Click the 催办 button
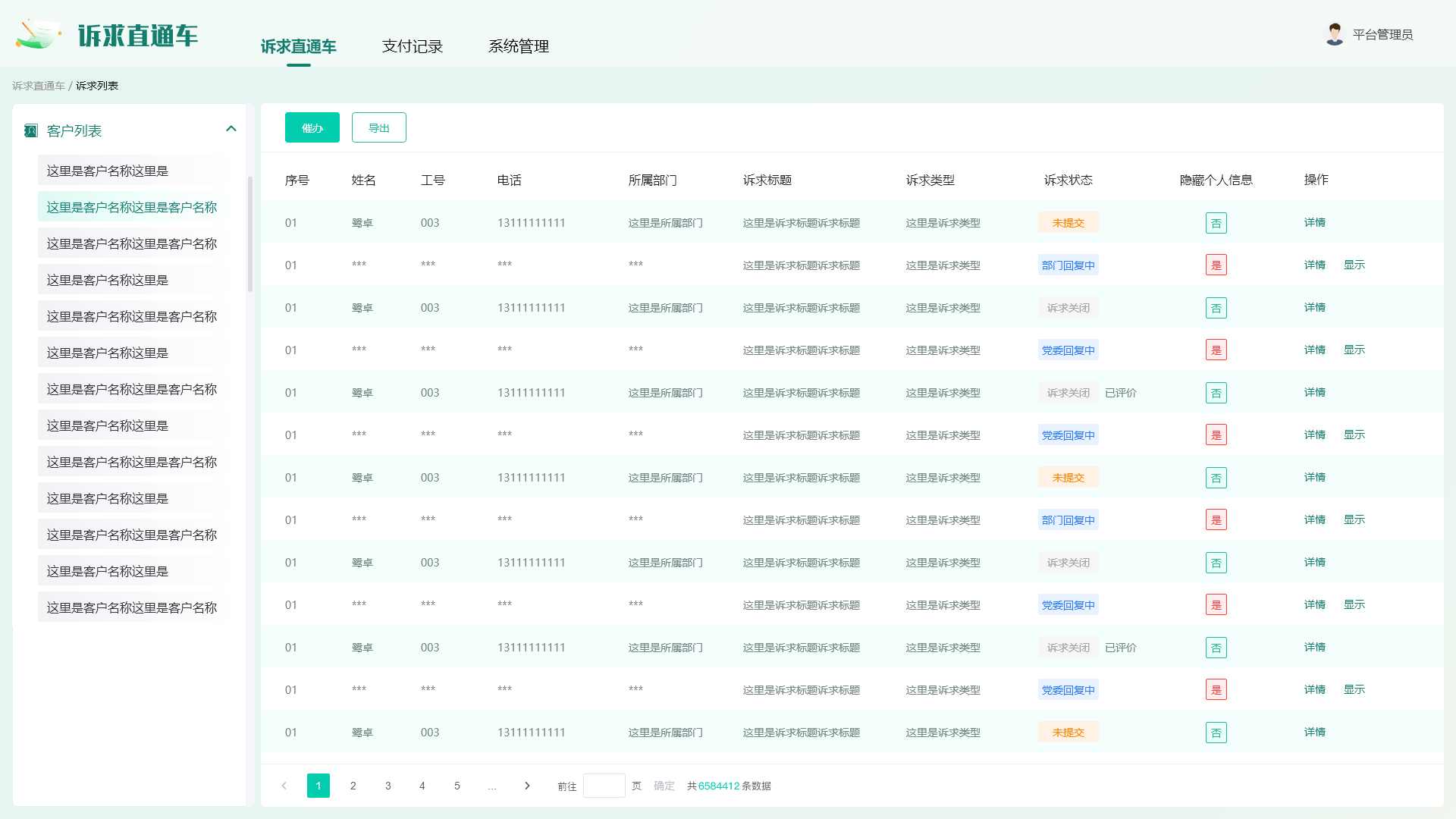This screenshot has height=819, width=1456. pyautogui.click(x=312, y=127)
